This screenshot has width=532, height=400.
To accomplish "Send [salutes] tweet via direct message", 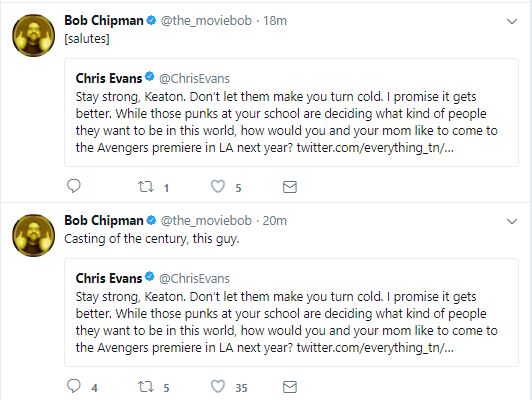I will 290,187.
